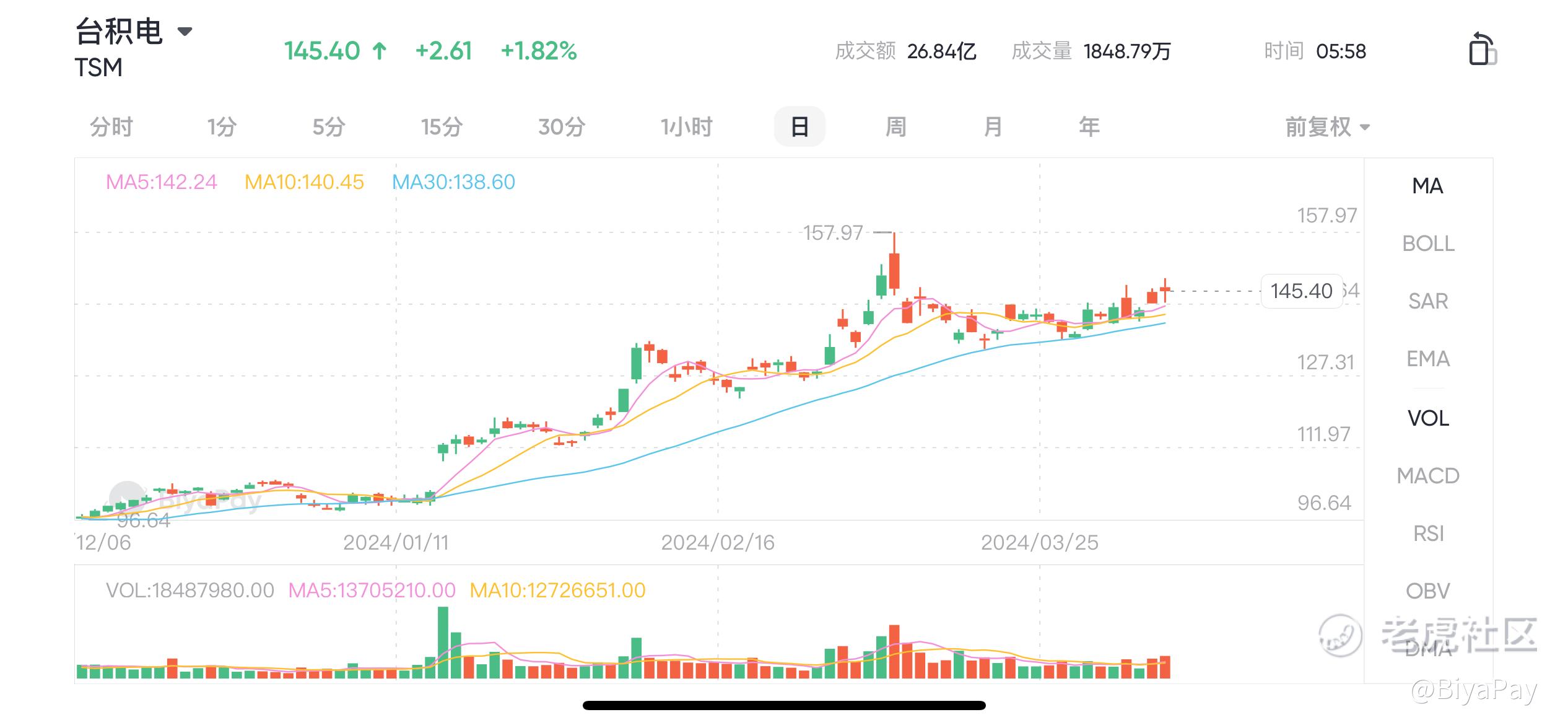Click the MA10:140.45 legend label
Image resolution: width=1568 pixels, height=725 pixels.
point(304,182)
